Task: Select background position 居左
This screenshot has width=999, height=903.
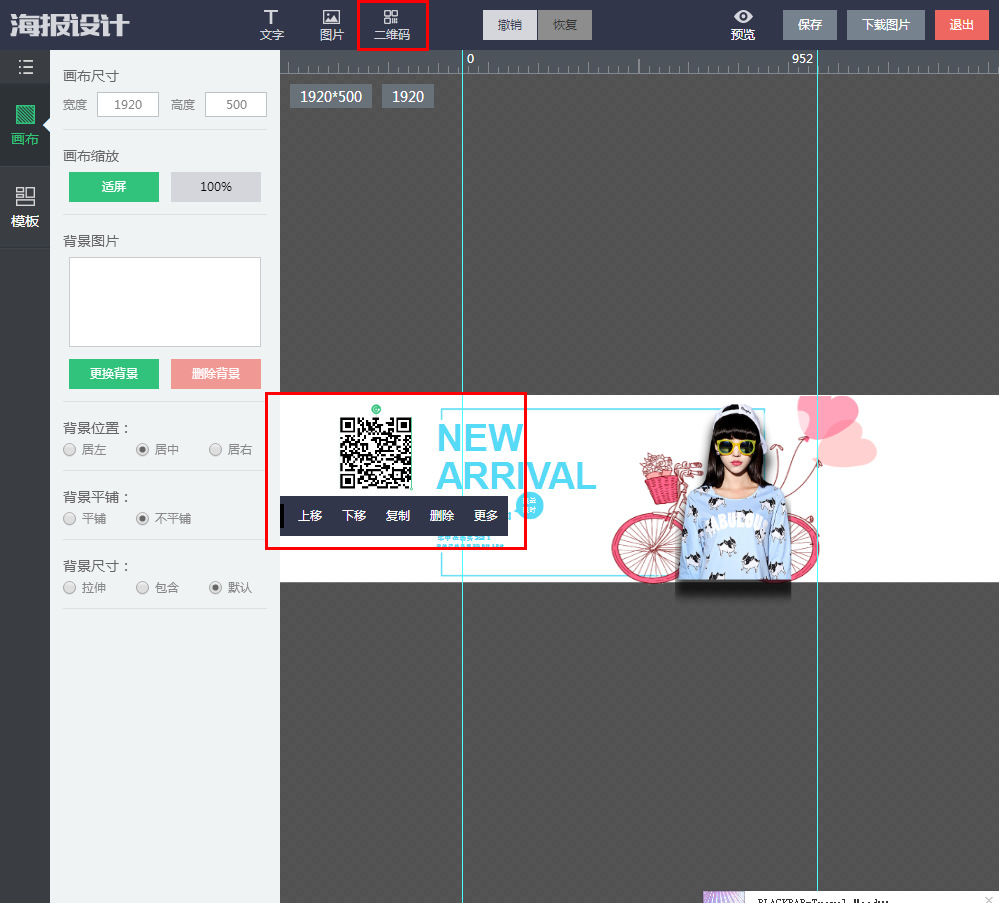Action: coord(70,450)
